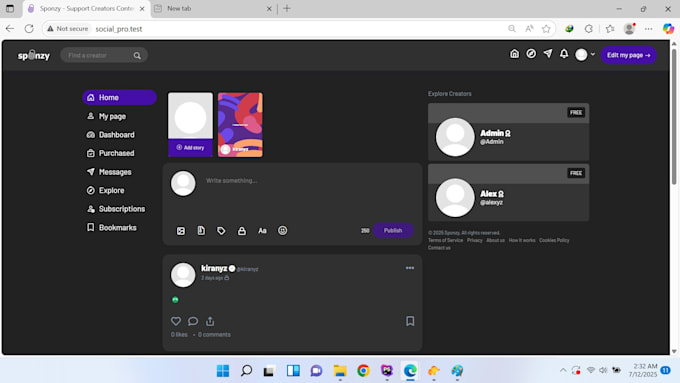
Task: Open Purchased in the sidebar
Action: (x=111, y=153)
